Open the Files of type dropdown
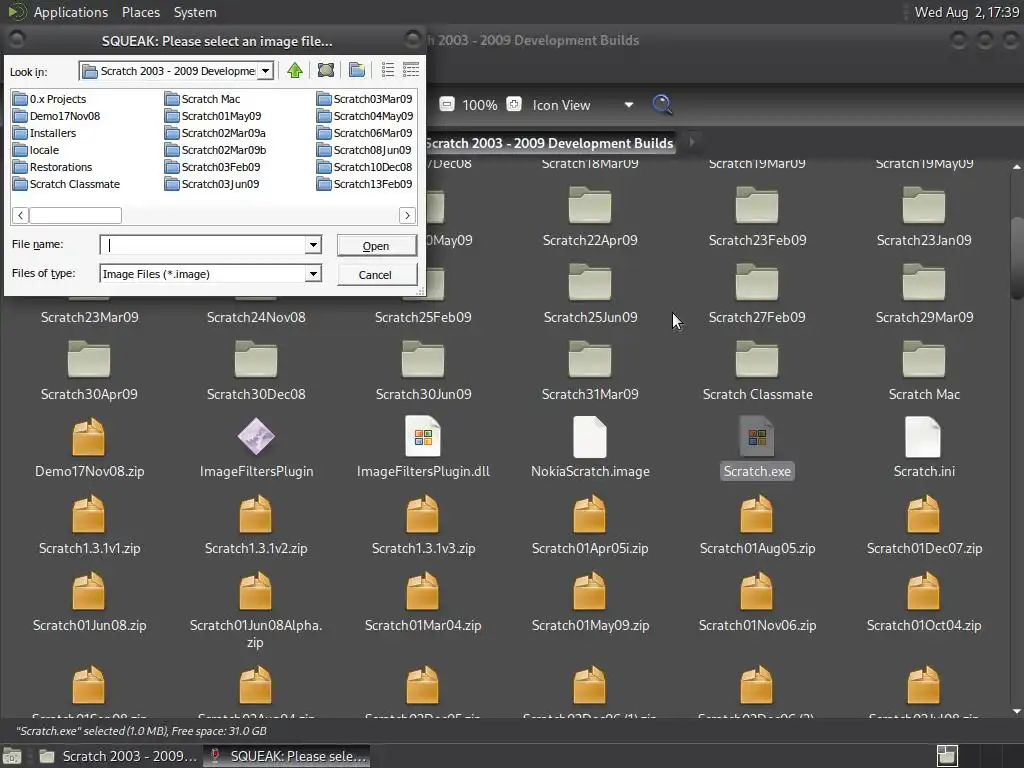The width and height of the screenshot is (1024, 768). pyautogui.click(x=313, y=274)
